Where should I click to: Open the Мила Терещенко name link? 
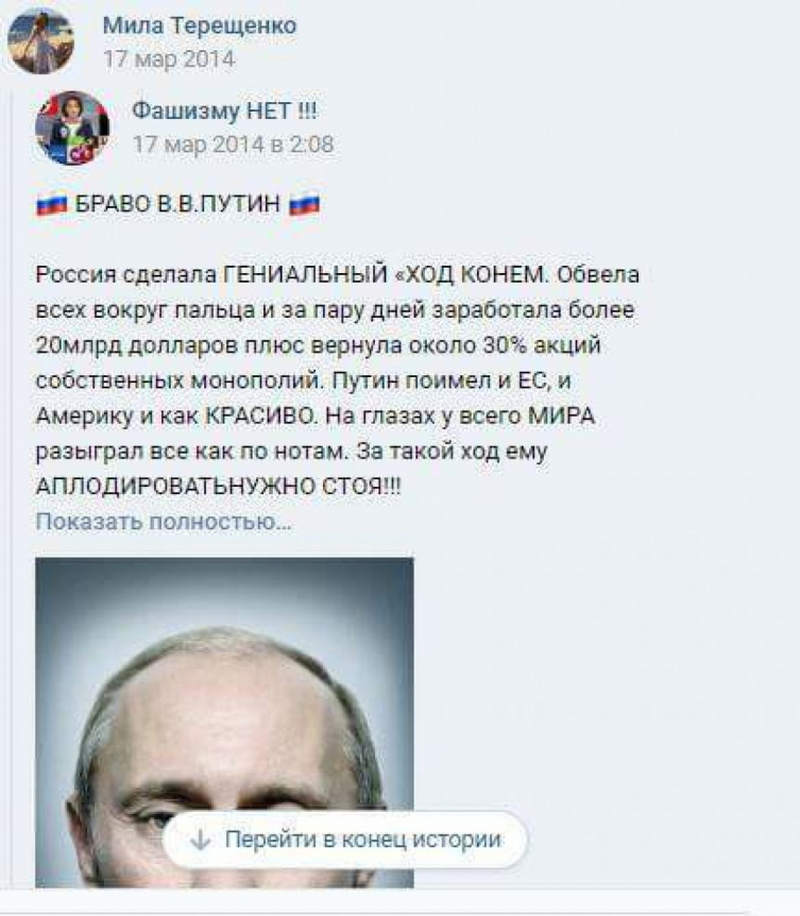(200, 26)
